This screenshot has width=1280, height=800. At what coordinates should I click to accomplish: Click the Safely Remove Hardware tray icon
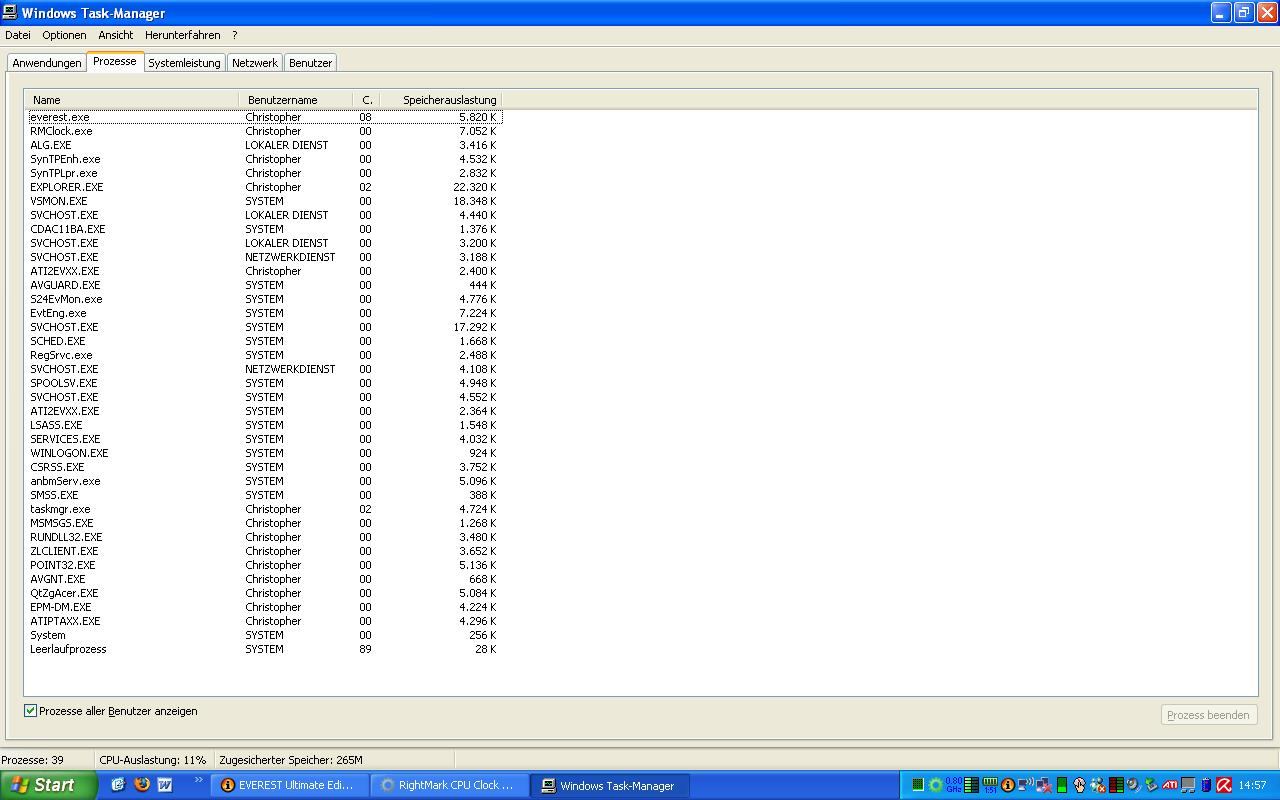click(x=1152, y=785)
